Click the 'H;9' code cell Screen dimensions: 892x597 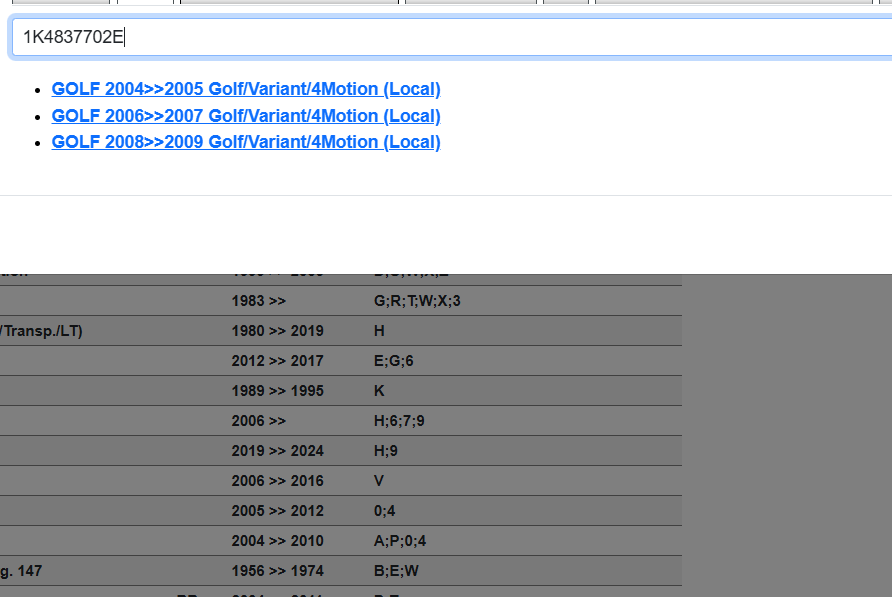tap(386, 451)
